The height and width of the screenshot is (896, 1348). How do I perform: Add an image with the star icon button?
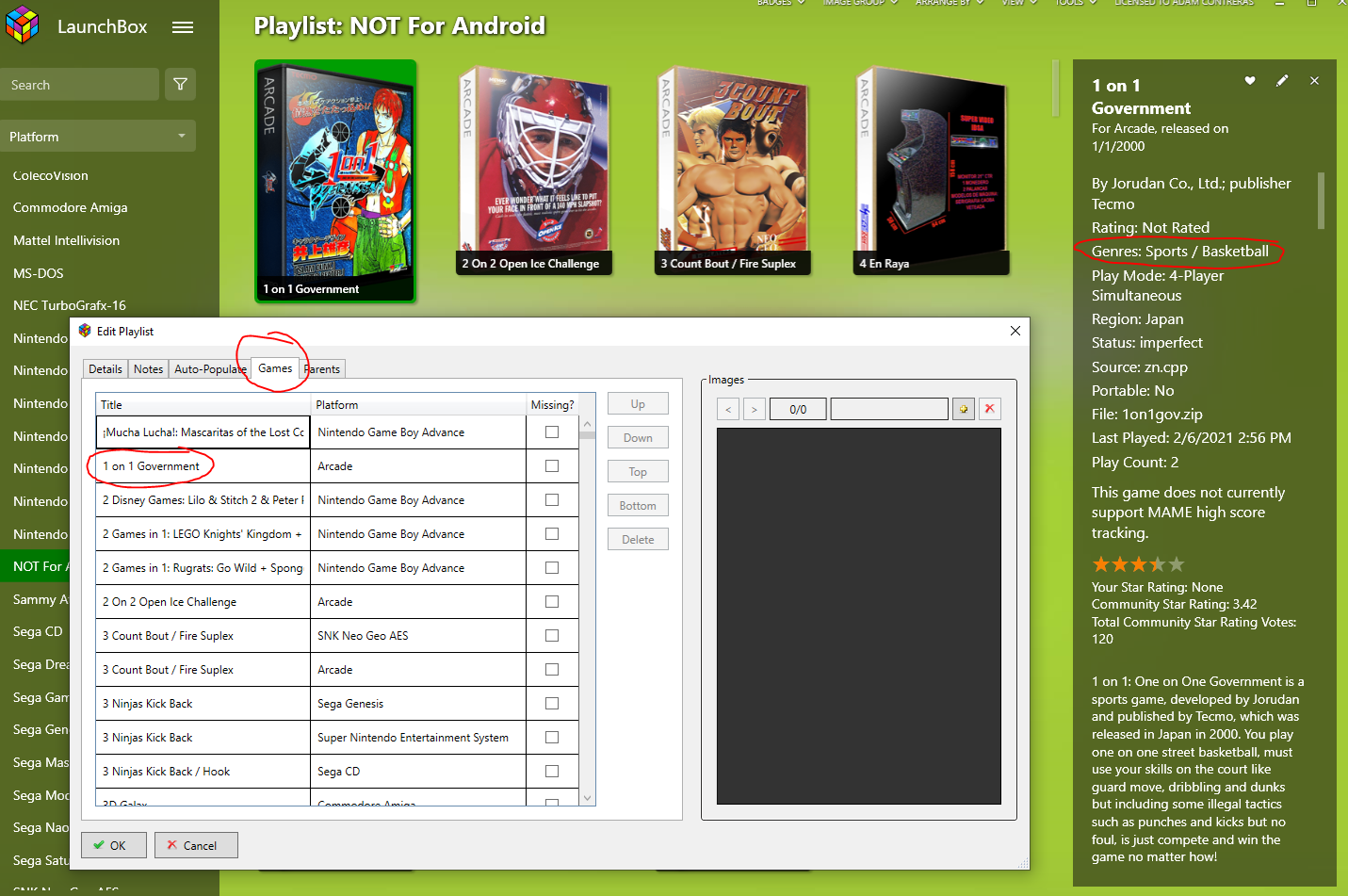pyautogui.click(x=963, y=409)
